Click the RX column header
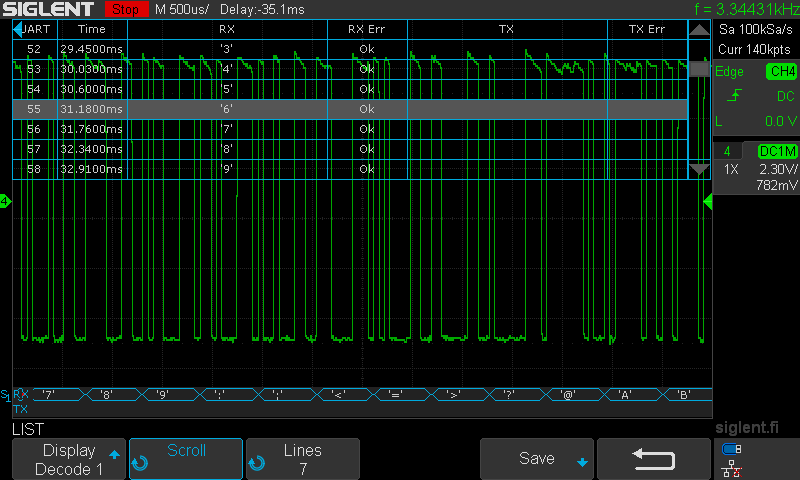 (x=227, y=29)
